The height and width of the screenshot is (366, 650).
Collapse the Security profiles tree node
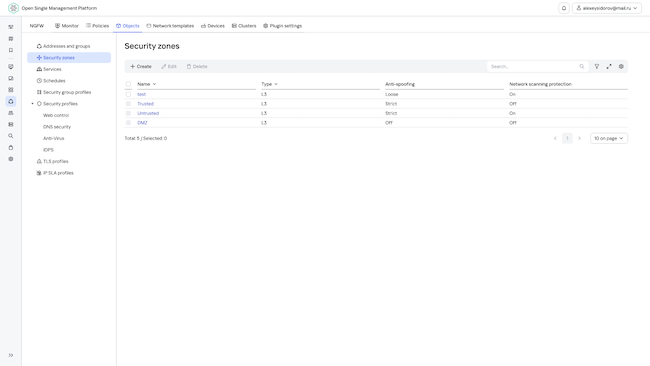33,104
